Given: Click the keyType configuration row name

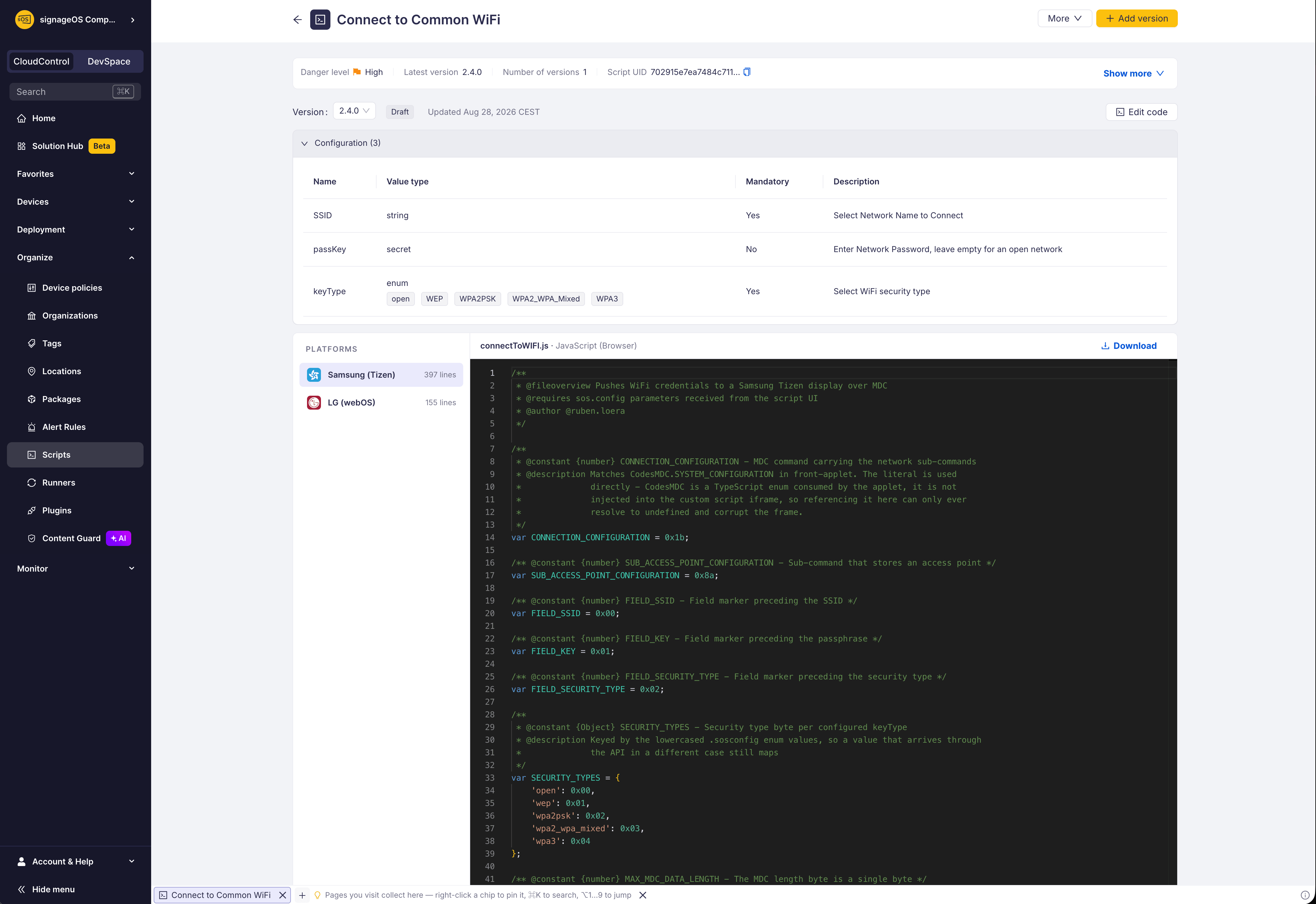Looking at the screenshot, I should pos(329,291).
